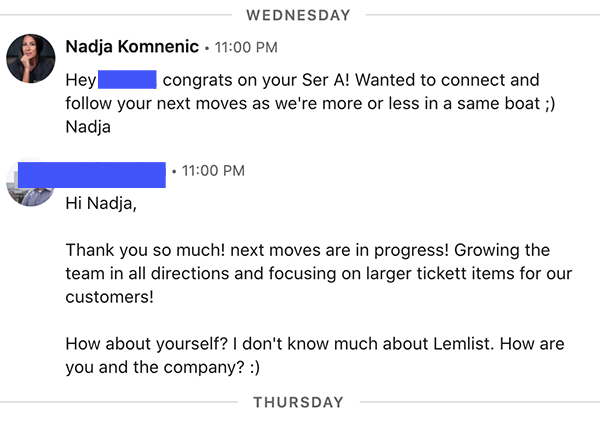Viewport: 600px width, 421px height.
Task: Click the 11:00 PM timestamp beside Nadja Komnenic
Action: coord(245,47)
